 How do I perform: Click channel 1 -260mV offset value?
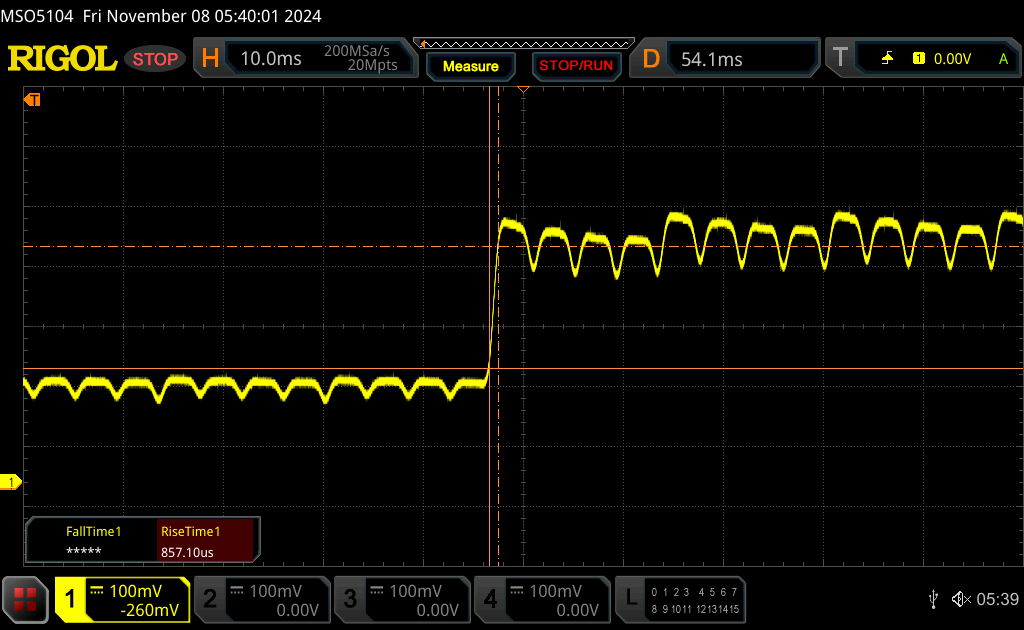click(x=150, y=610)
